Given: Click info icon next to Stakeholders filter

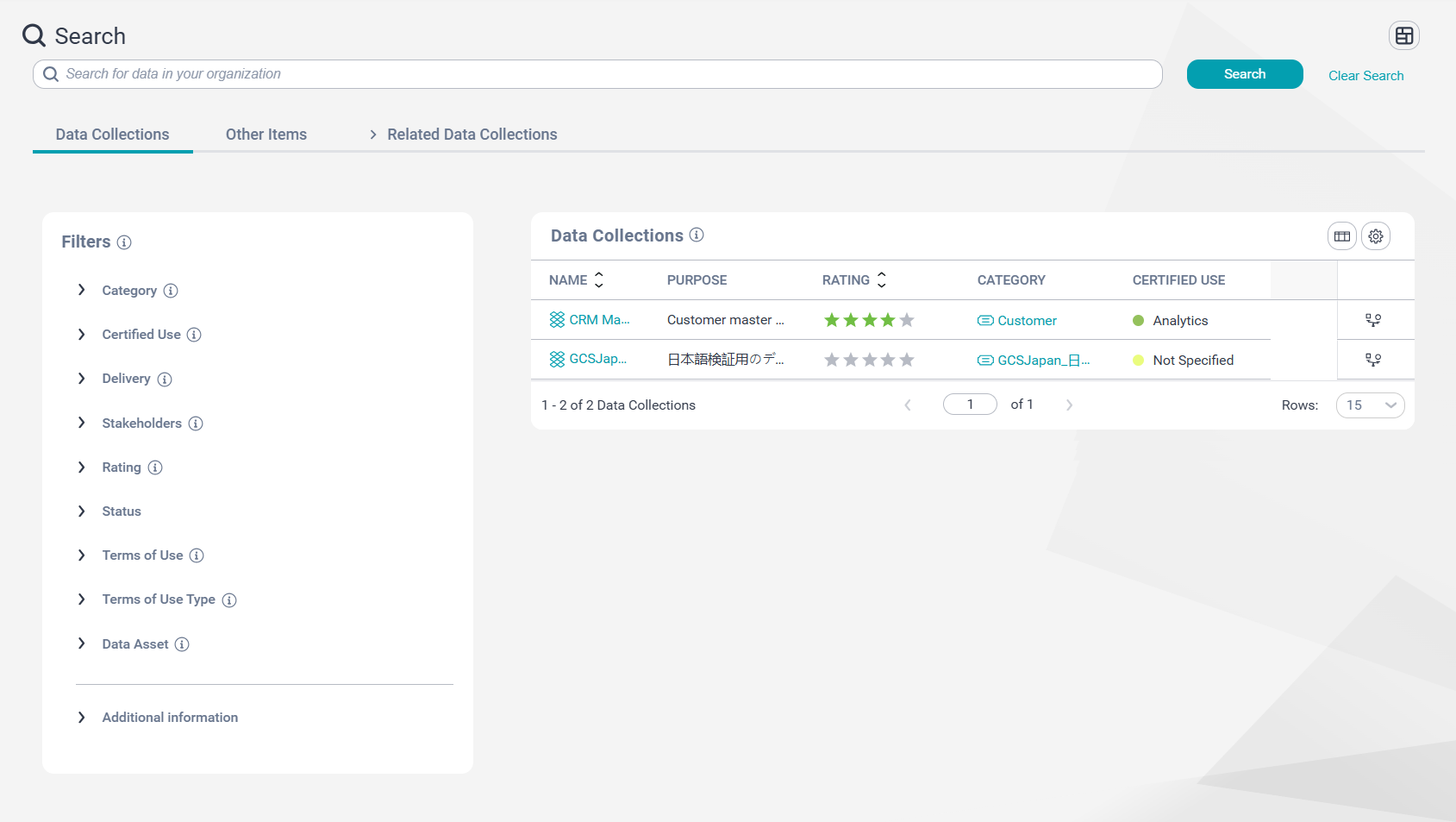Looking at the screenshot, I should click(196, 424).
